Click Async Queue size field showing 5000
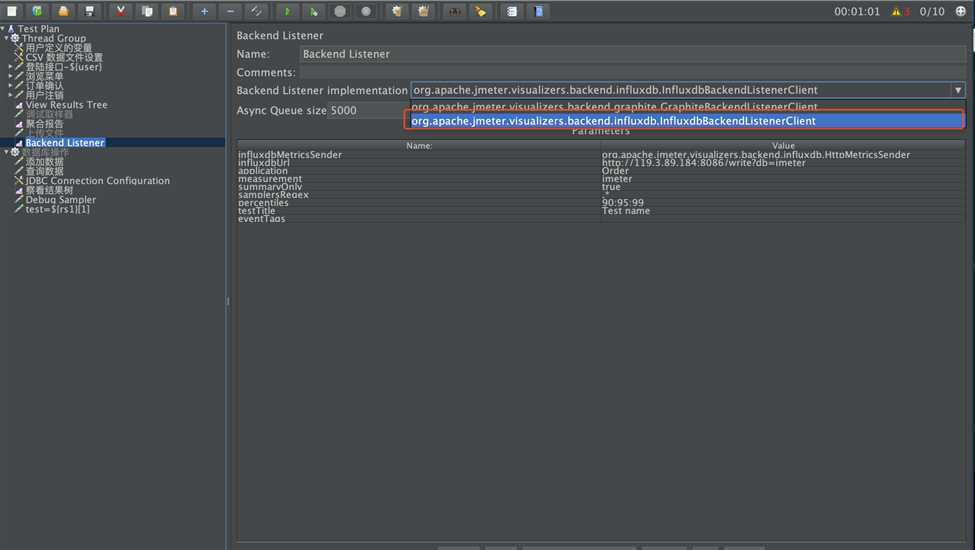The image size is (975, 550). coord(367,111)
